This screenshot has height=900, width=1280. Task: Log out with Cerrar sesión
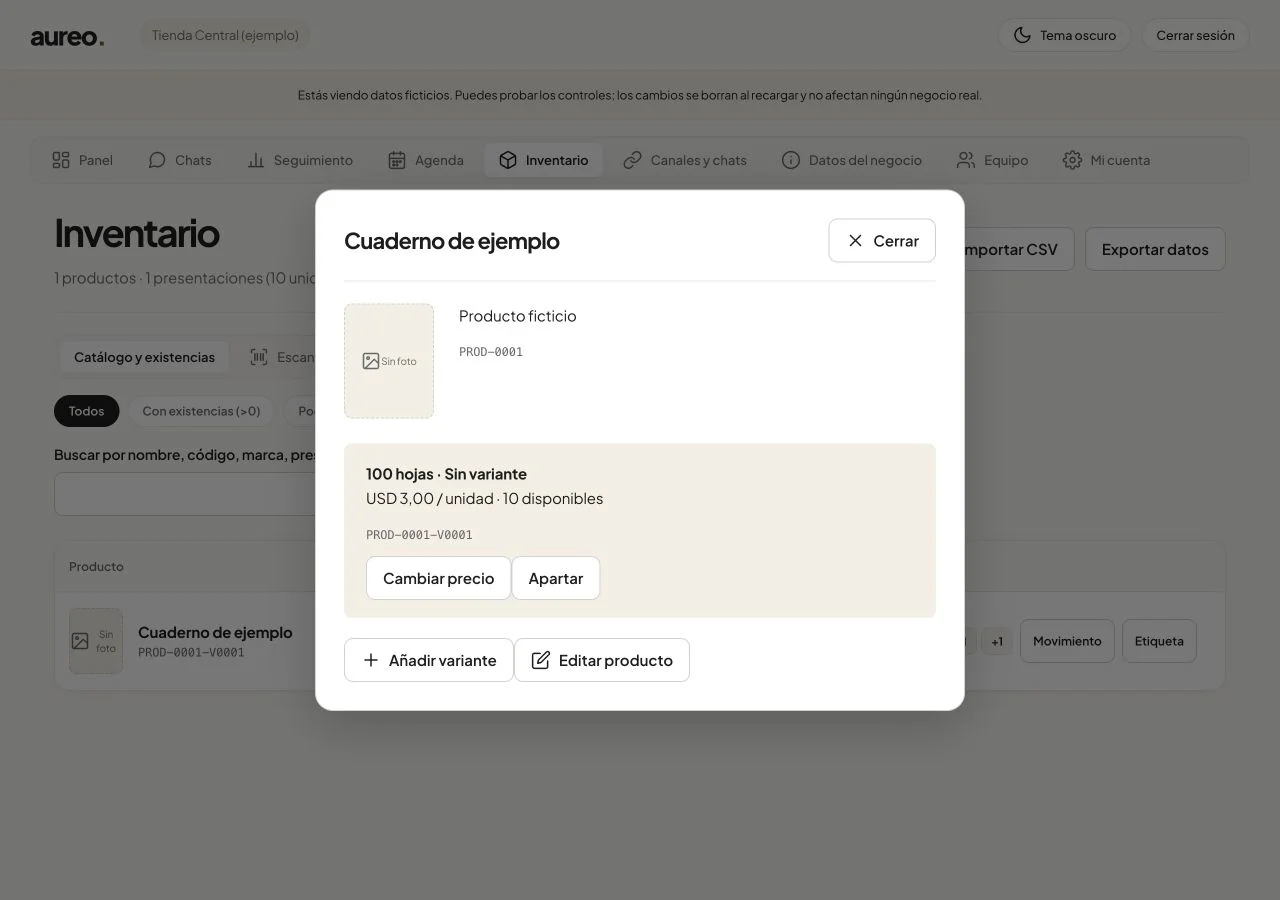[x=1195, y=35]
